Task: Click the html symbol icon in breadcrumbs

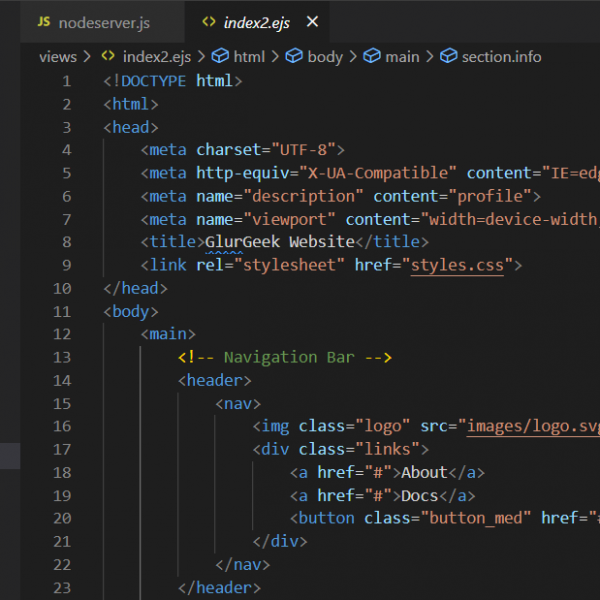Action: (218, 57)
